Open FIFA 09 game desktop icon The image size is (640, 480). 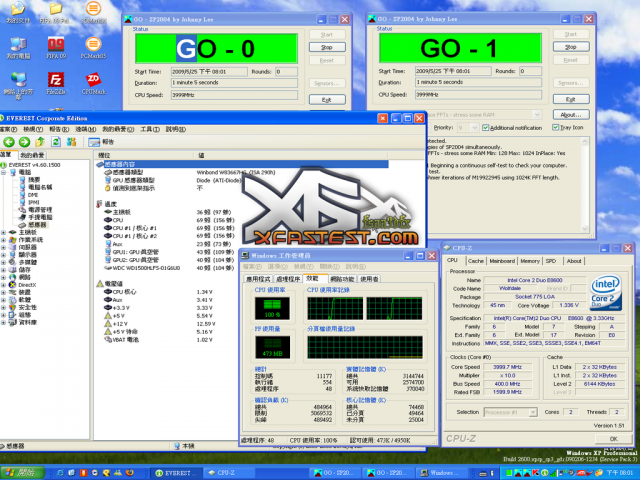tap(56, 48)
